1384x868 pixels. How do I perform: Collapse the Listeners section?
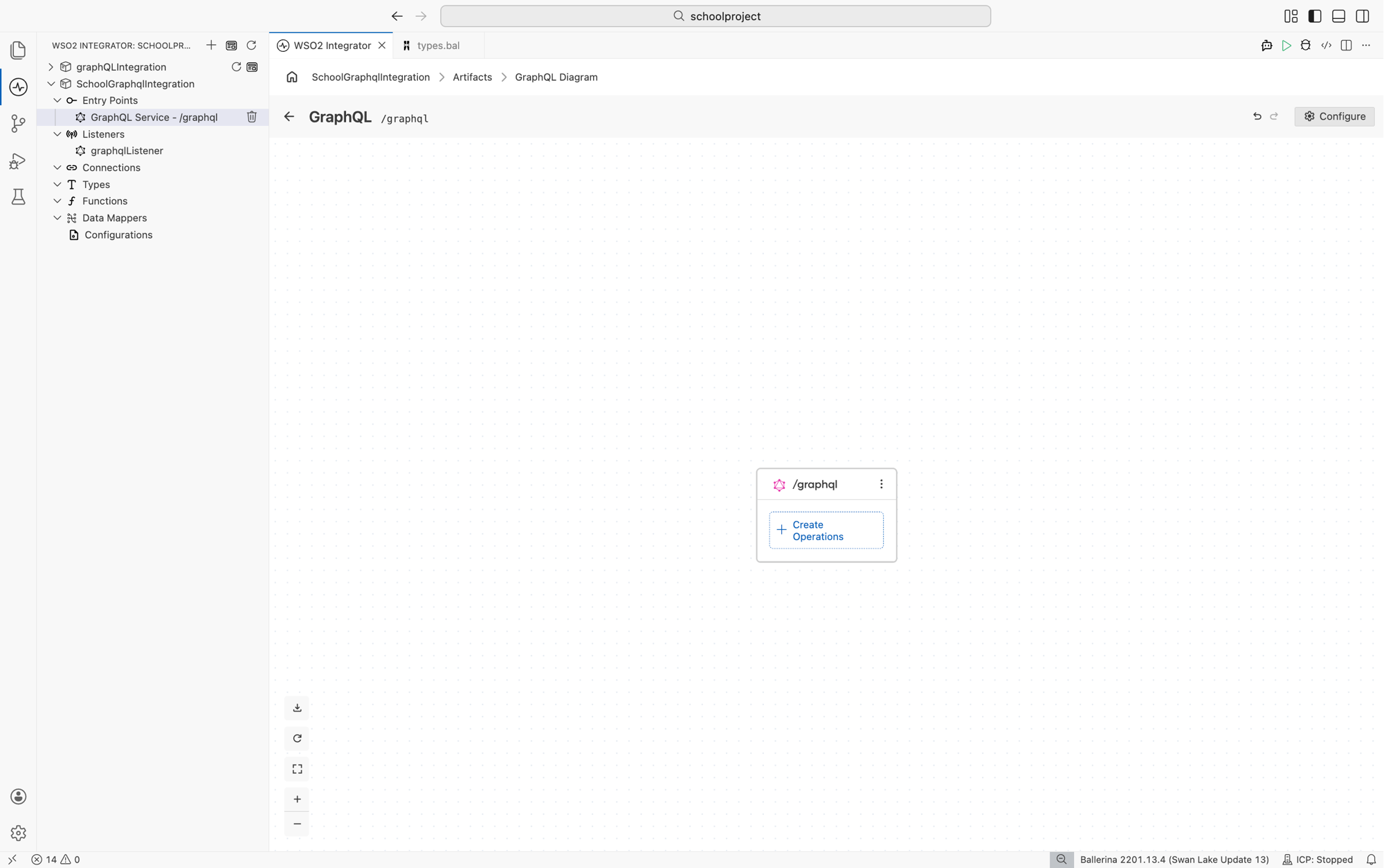click(57, 134)
